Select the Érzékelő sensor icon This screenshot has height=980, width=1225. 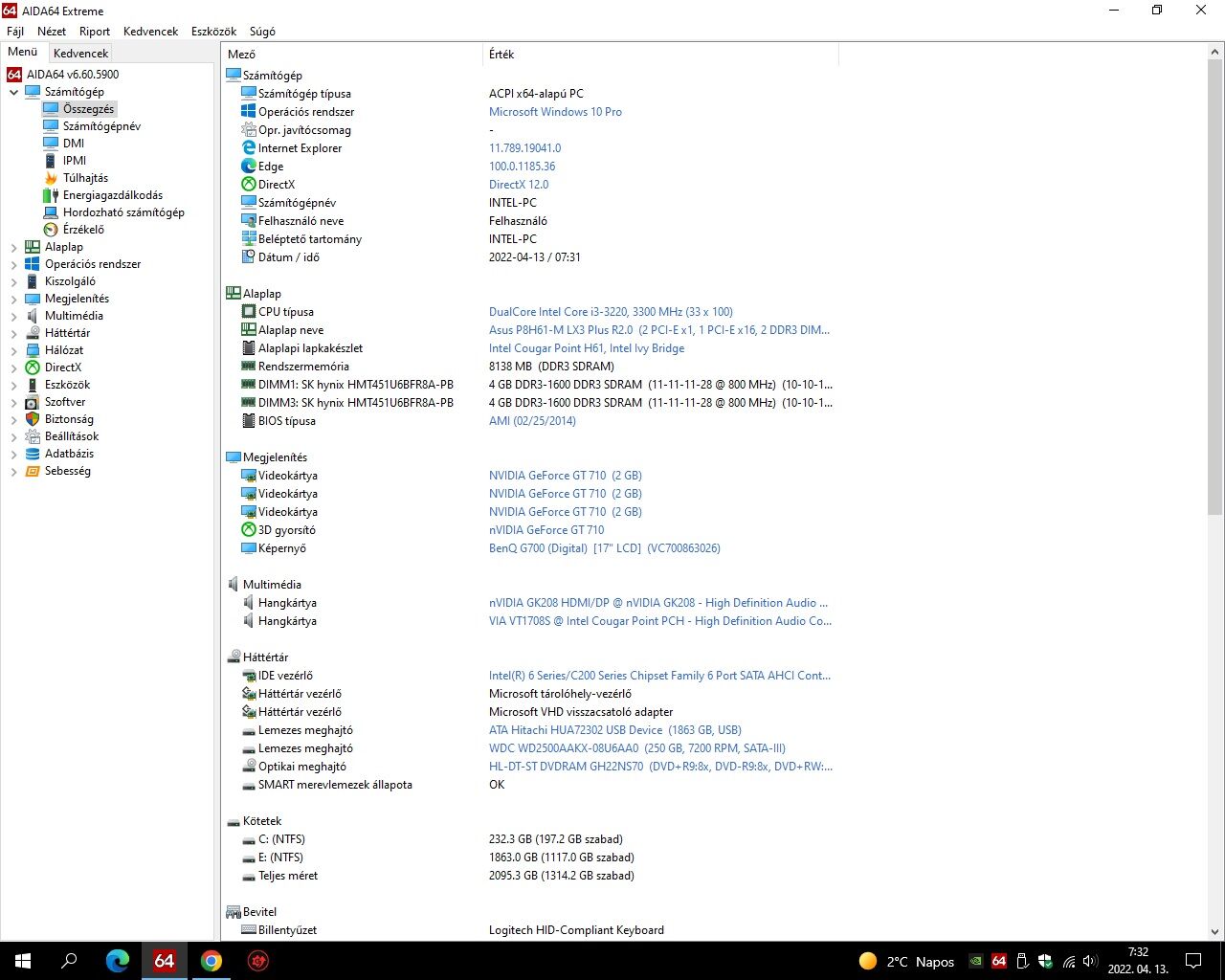click(x=51, y=230)
